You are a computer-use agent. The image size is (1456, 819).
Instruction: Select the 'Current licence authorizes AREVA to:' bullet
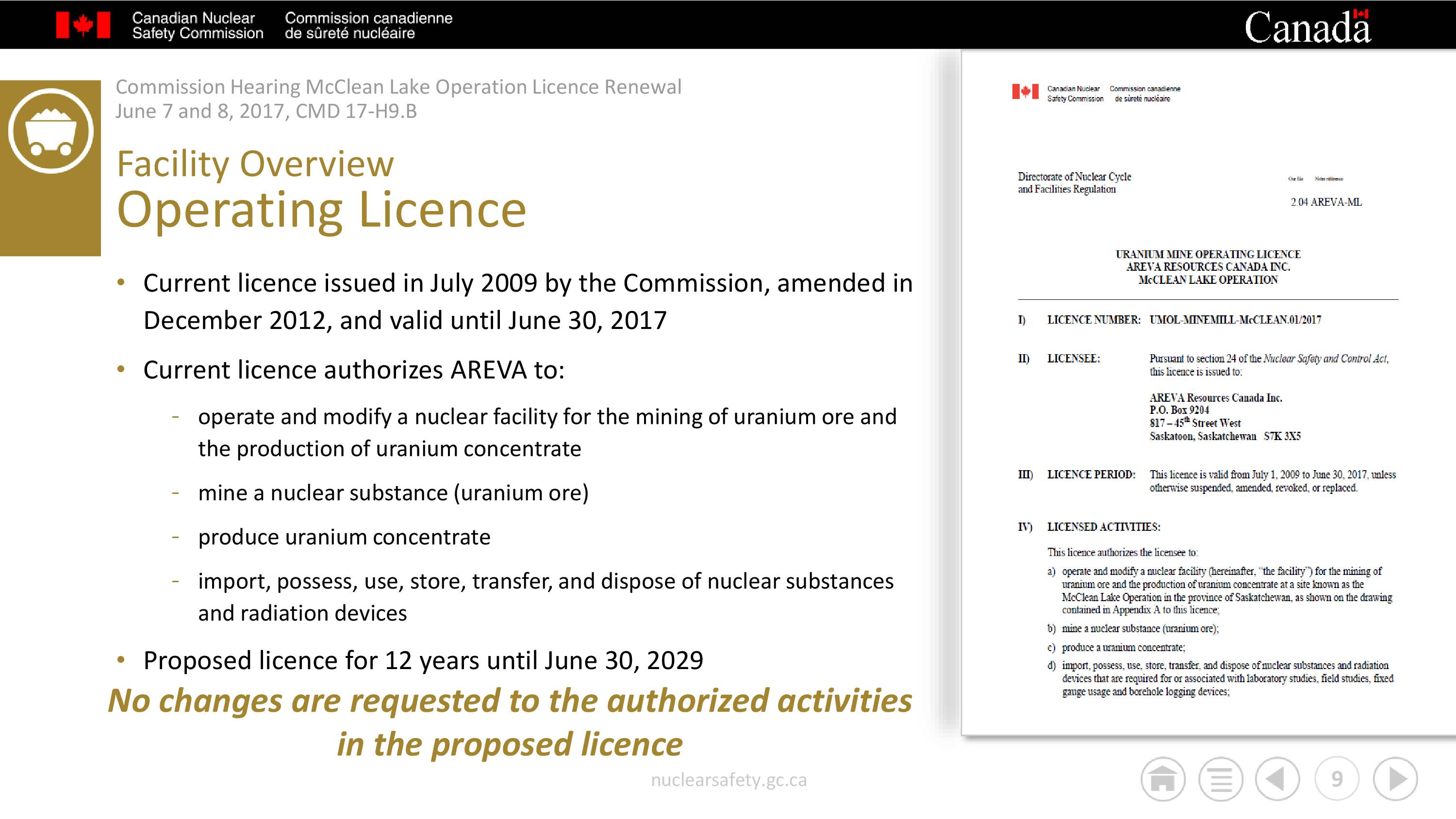[354, 370]
